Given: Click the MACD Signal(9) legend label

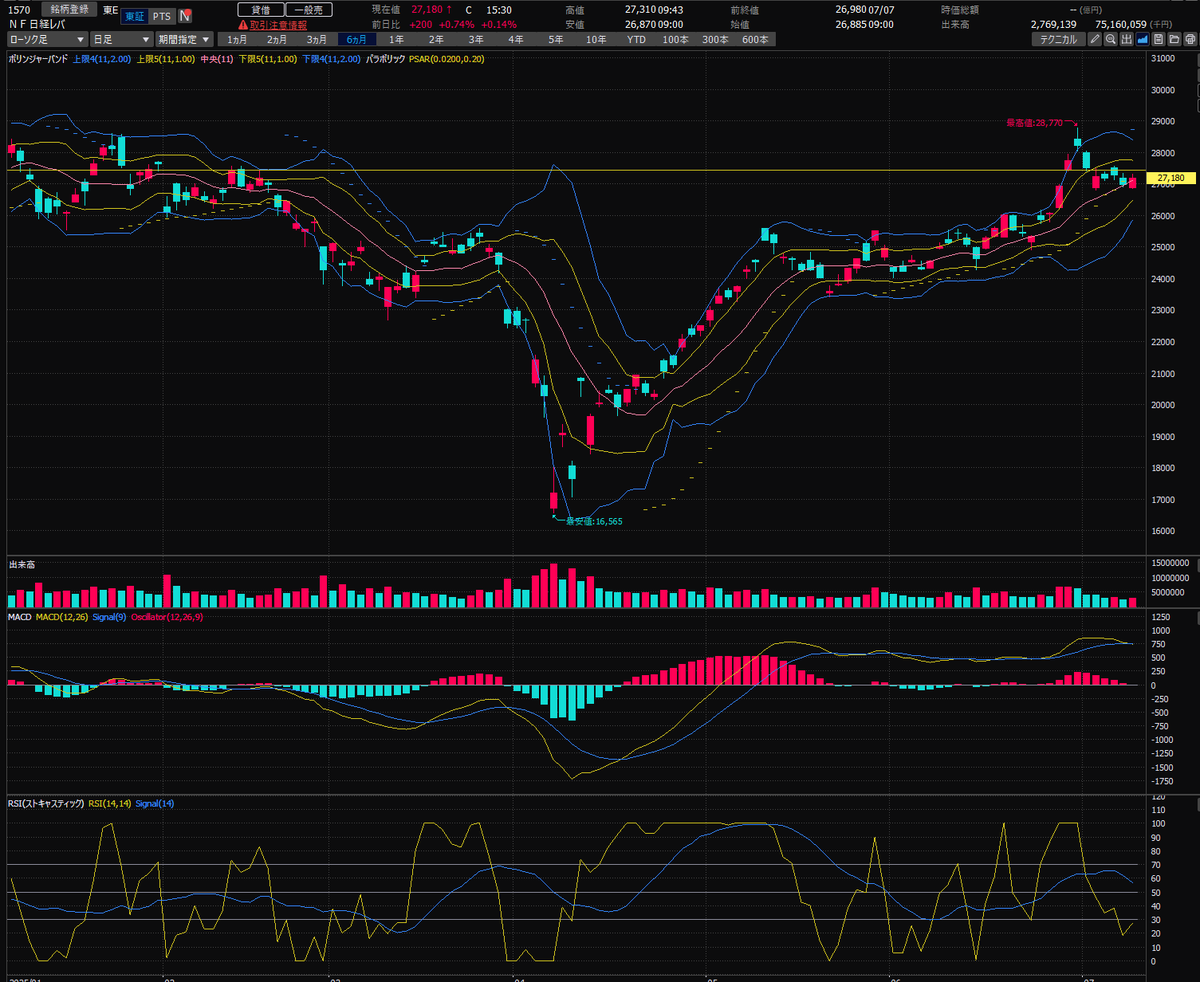Looking at the screenshot, I should click(110, 617).
